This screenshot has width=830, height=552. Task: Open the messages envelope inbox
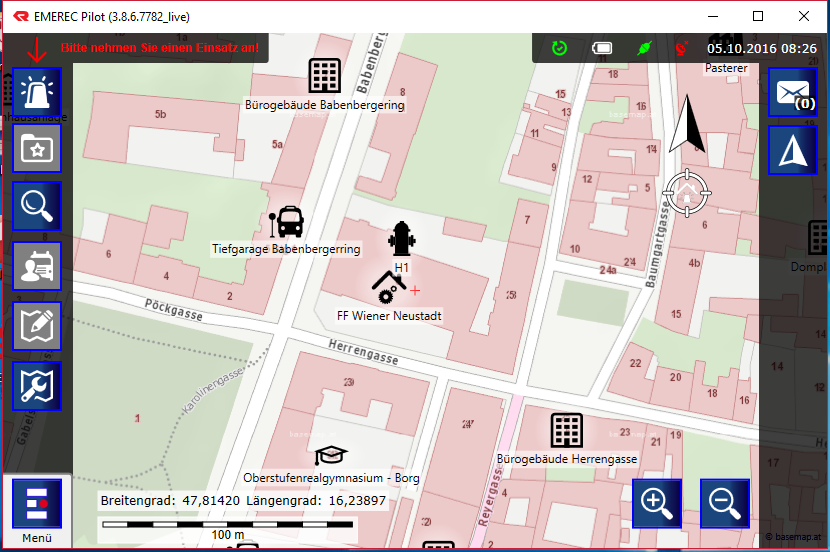pyautogui.click(x=793, y=93)
